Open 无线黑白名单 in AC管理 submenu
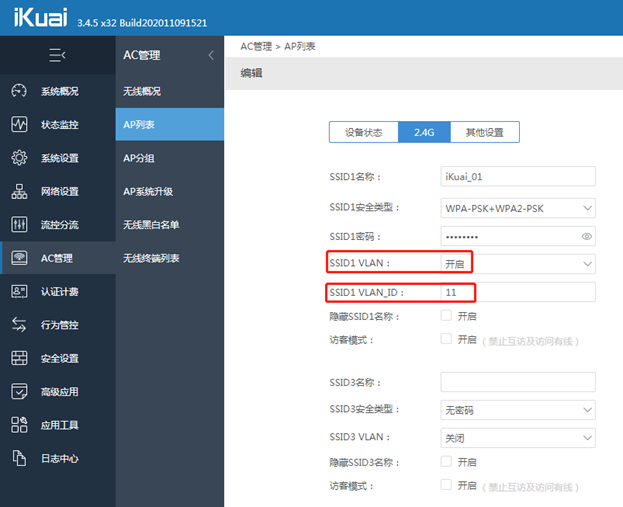Image resolution: width=623 pixels, height=507 pixels. coord(151,225)
